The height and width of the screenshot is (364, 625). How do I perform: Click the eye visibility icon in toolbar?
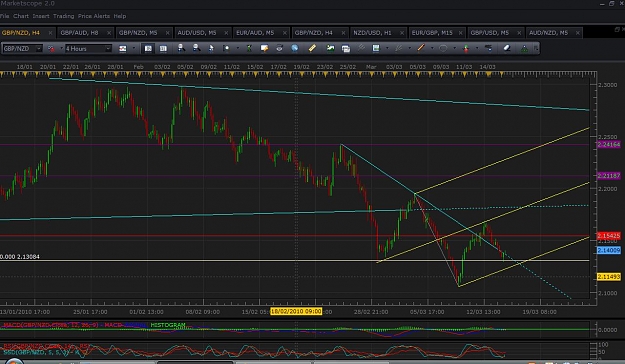[x=279, y=48]
